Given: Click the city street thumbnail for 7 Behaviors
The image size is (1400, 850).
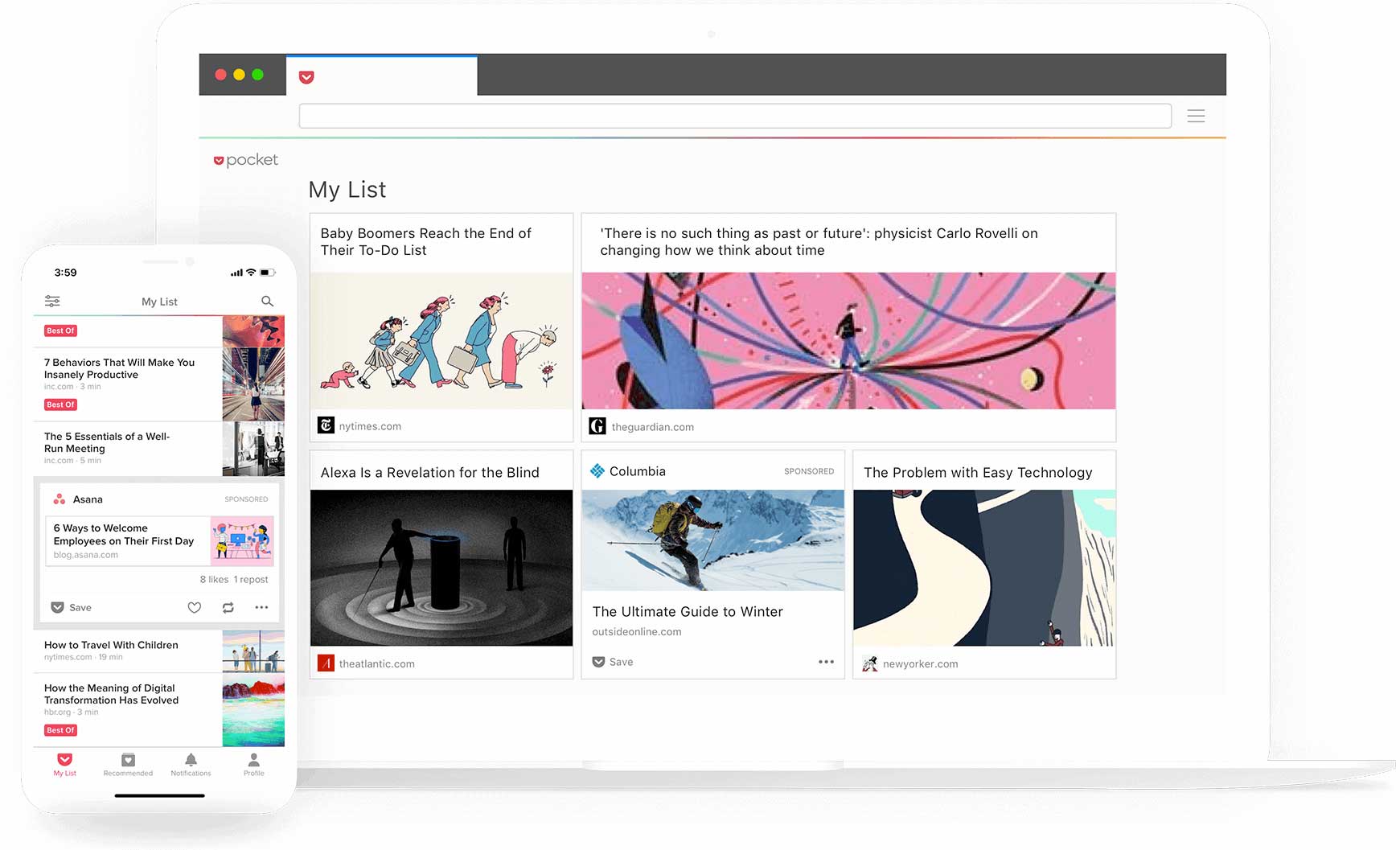Looking at the screenshot, I should point(253,384).
